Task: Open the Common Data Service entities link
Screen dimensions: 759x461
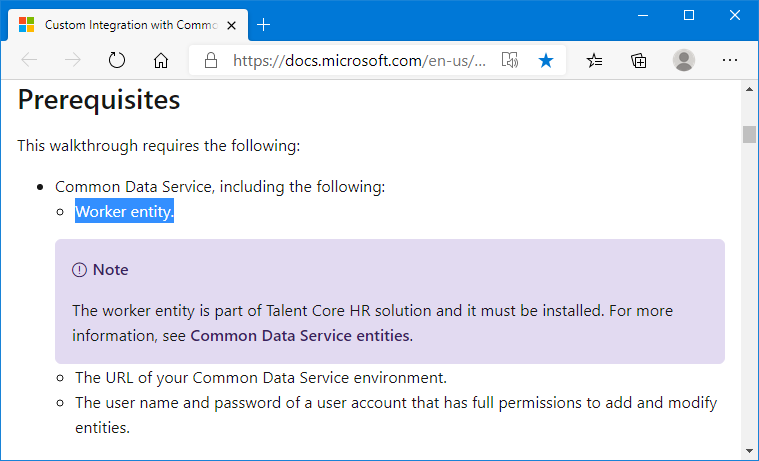Action: [300, 336]
